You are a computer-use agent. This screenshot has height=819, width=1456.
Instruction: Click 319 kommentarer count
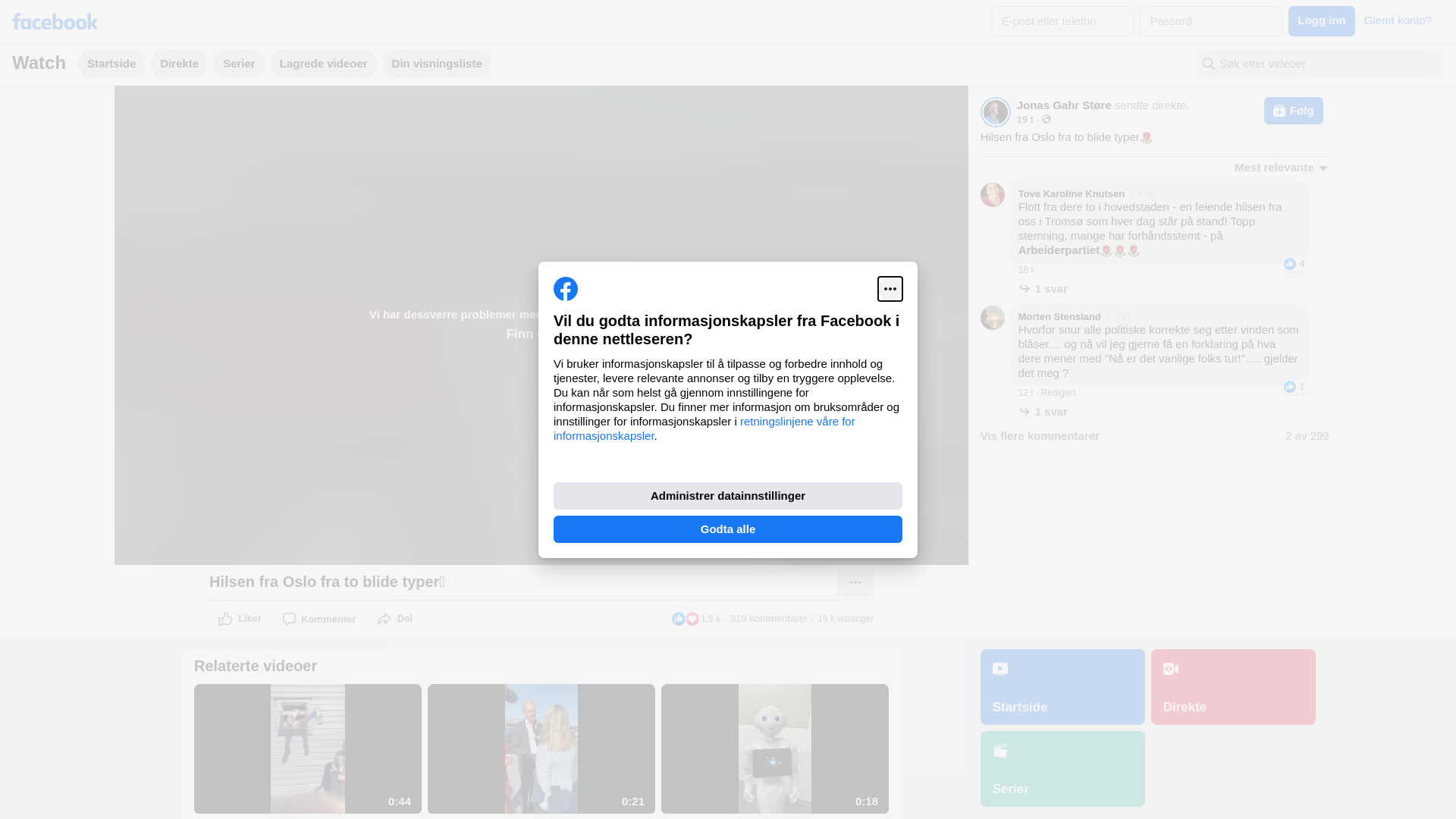768,619
